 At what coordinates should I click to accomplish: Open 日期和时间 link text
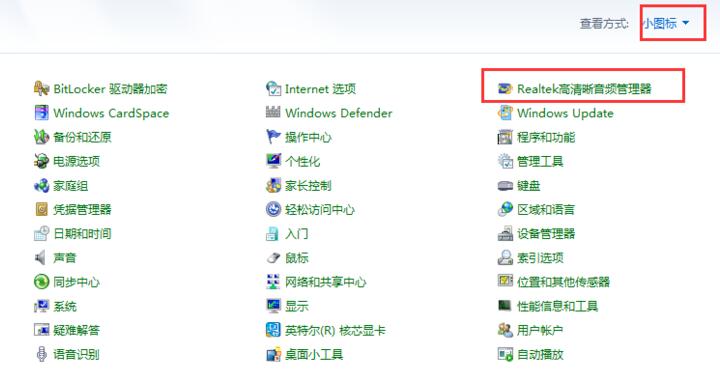(82, 234)
